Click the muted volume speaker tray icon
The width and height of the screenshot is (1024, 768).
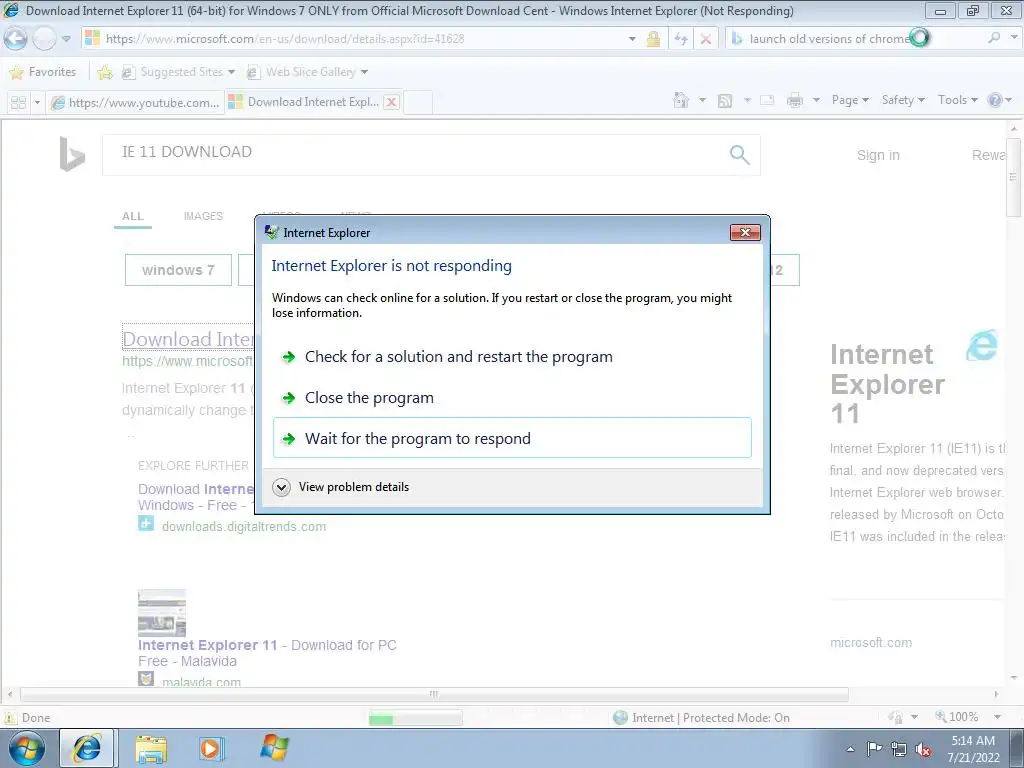coord(923,750)
